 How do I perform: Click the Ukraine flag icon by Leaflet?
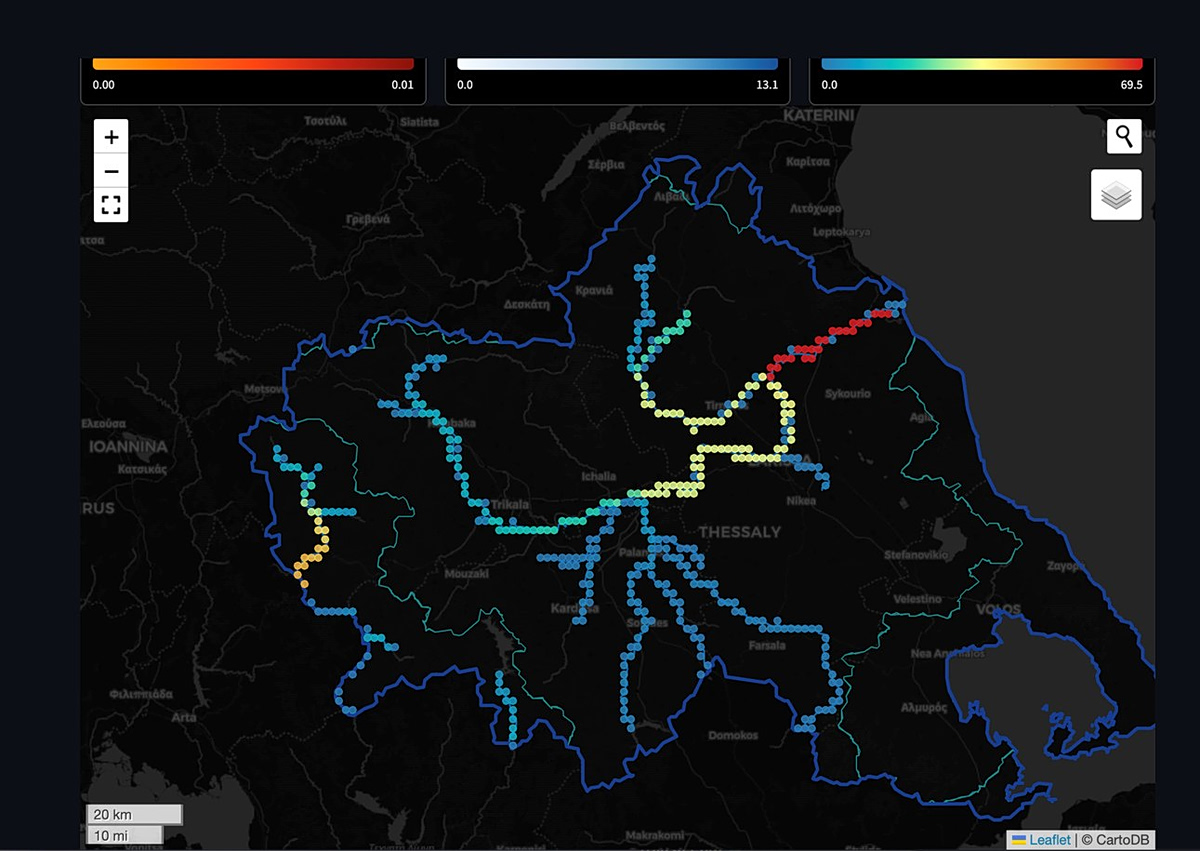click(1019, 840)
